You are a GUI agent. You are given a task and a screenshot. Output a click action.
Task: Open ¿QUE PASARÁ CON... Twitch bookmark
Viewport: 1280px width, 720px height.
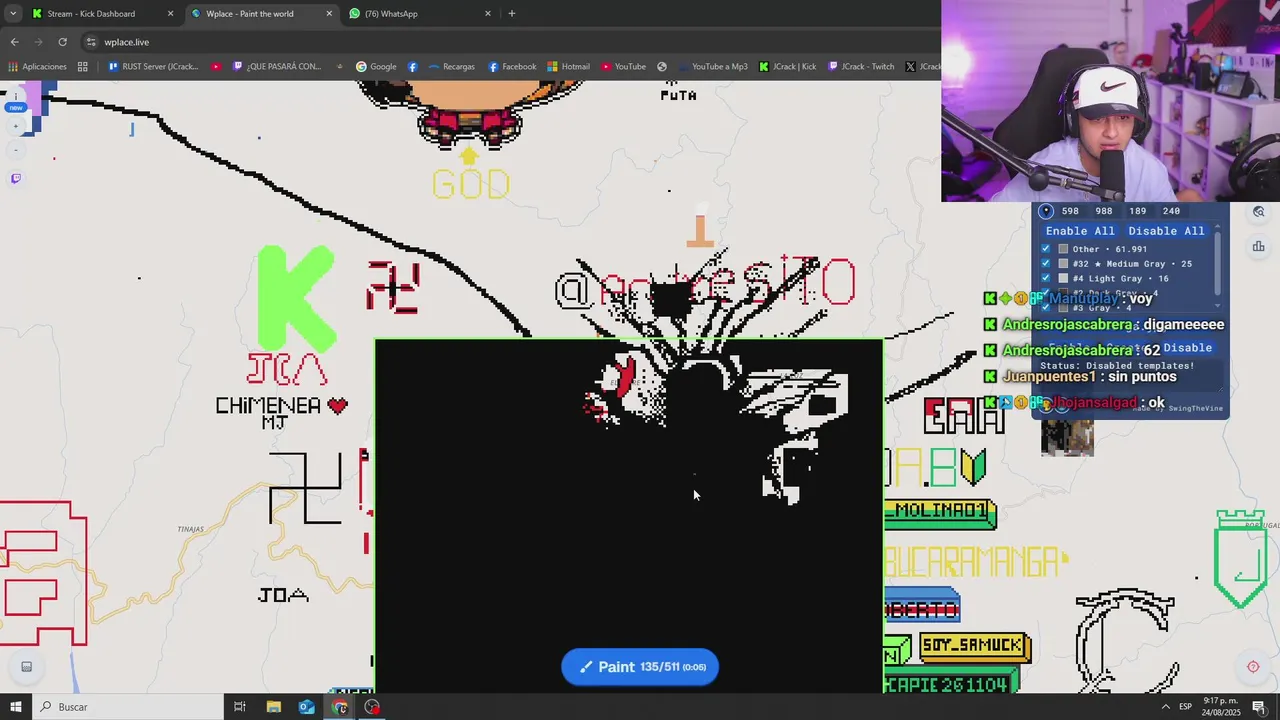[x=277, y=67]
